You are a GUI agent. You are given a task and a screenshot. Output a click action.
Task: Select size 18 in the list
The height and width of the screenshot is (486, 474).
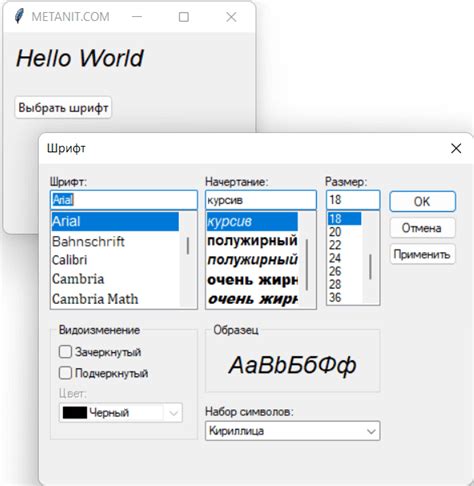click(344, 219)
